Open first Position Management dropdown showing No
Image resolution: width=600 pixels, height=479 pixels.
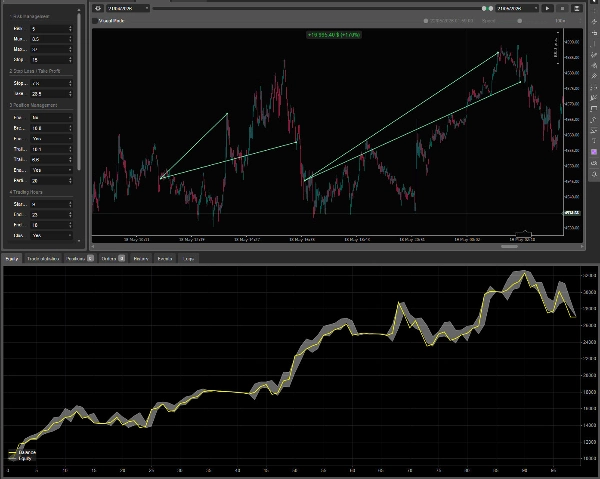(51, 117)
